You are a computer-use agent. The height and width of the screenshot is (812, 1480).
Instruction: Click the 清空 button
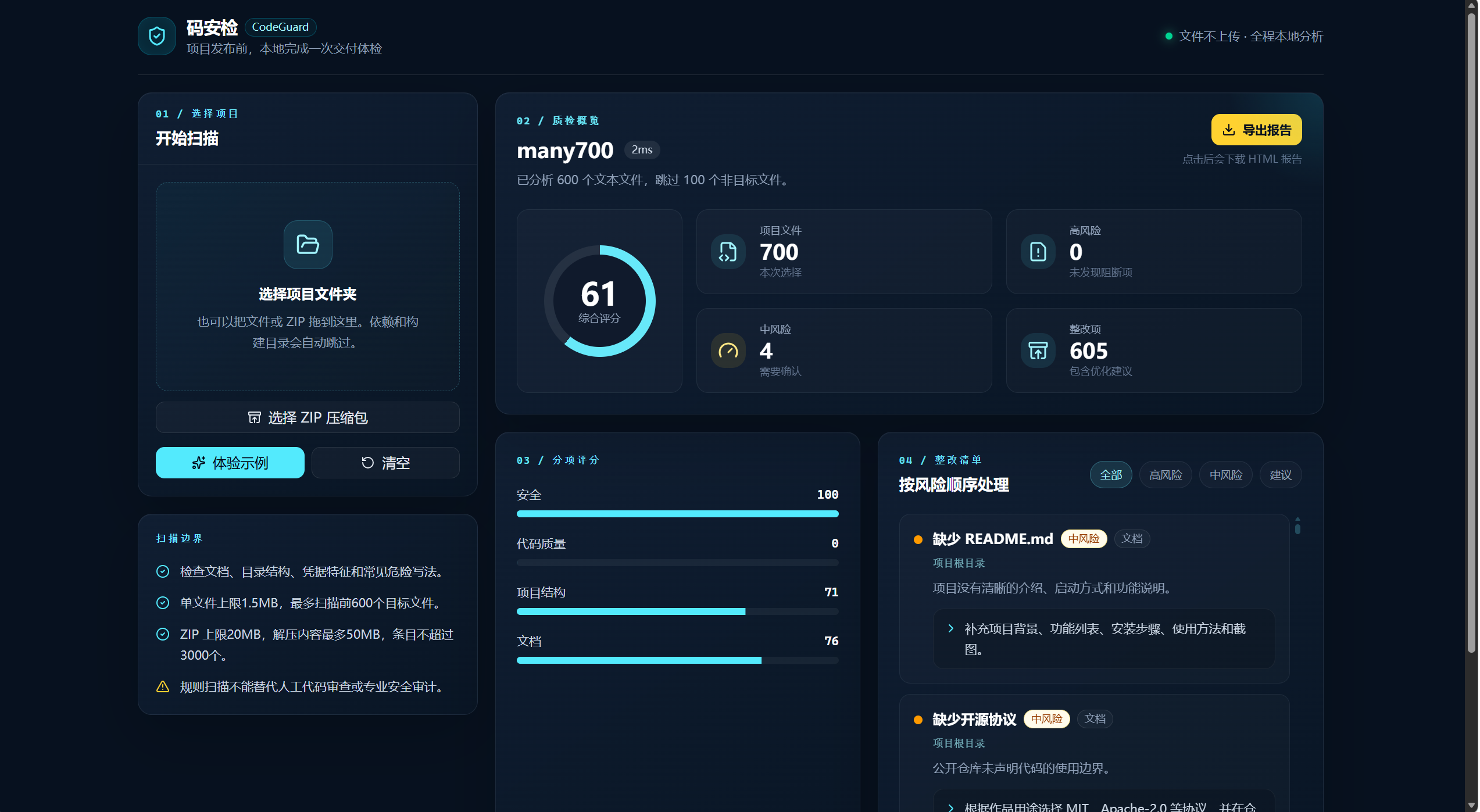pos(385,463)
